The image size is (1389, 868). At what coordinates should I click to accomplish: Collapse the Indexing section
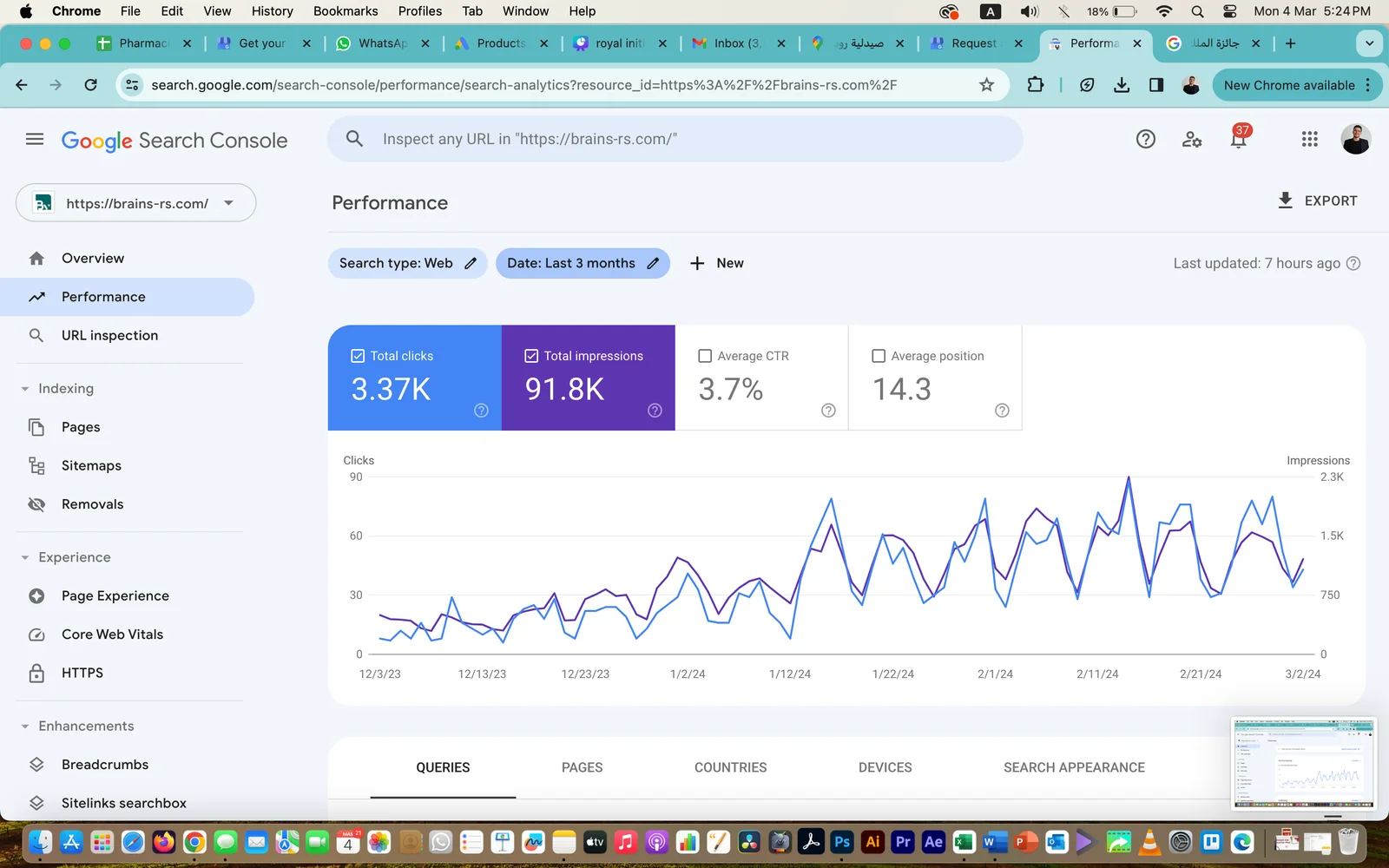pyautogui.click(x=25, y=389)
